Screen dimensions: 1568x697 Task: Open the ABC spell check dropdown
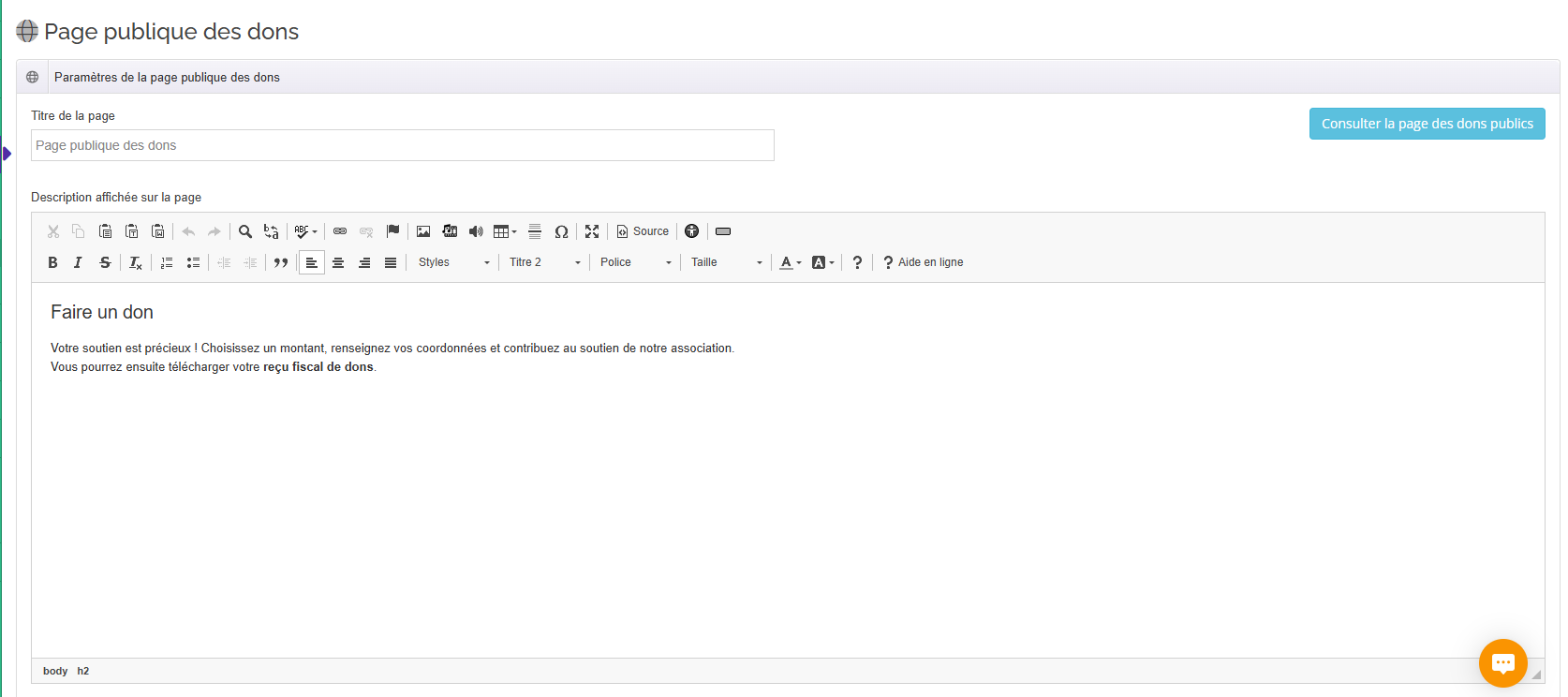pos(306,231)
